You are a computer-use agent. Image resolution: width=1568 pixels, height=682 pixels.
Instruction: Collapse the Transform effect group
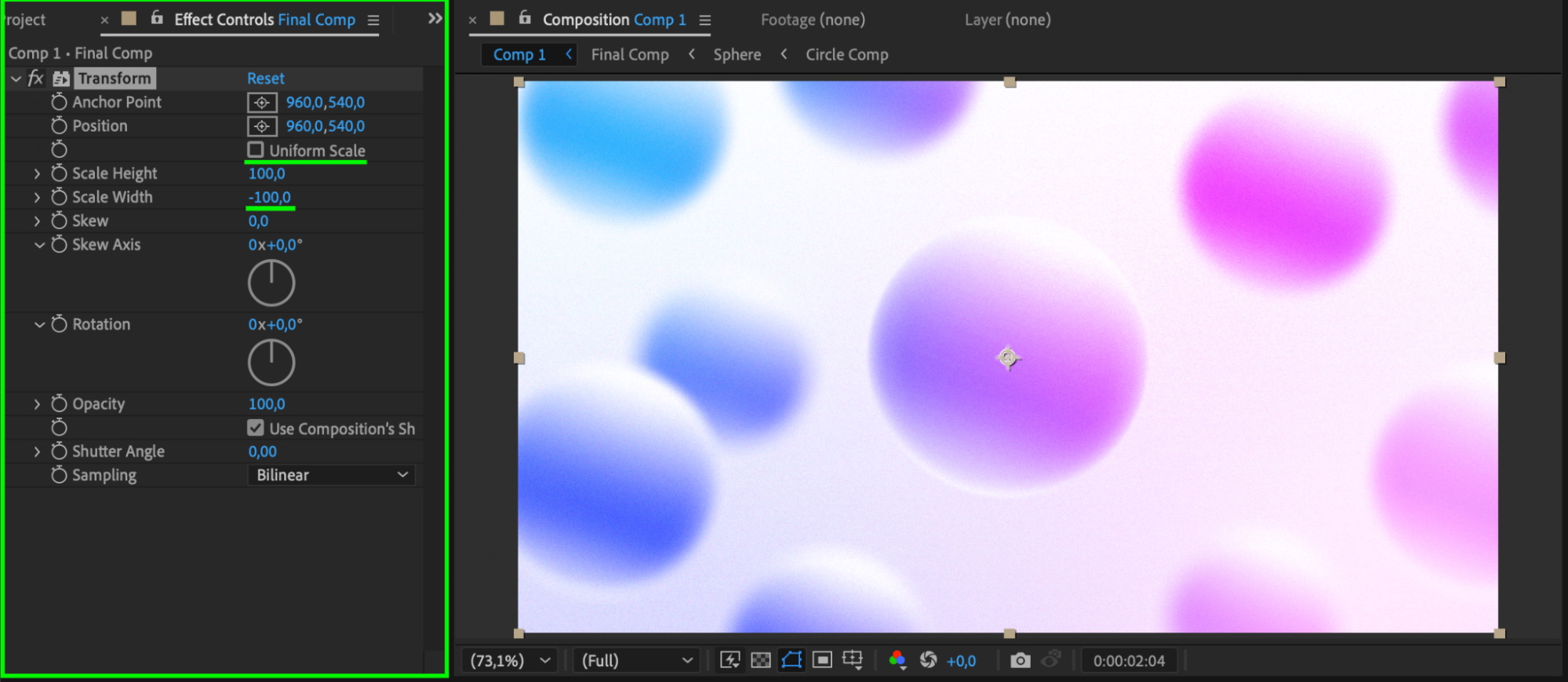point(16,78)
